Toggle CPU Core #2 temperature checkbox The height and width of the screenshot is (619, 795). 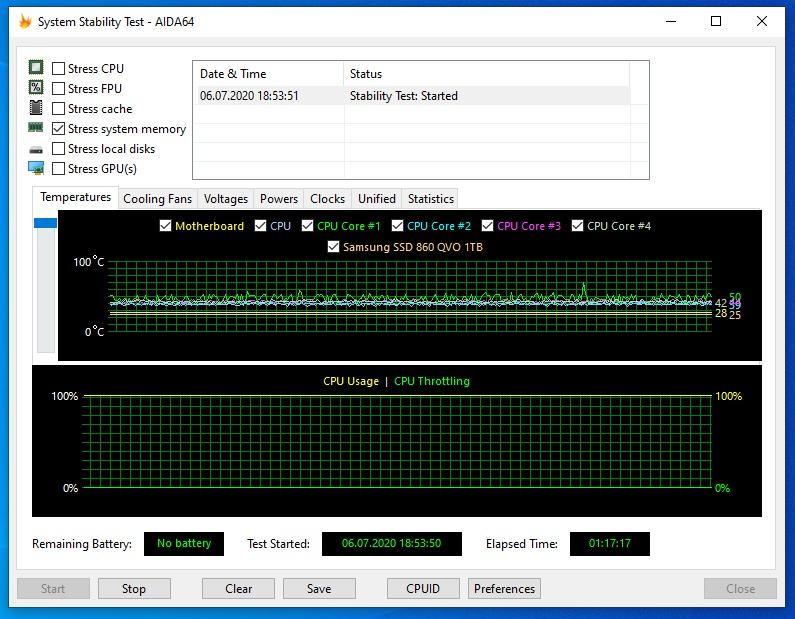pos(398,226)
